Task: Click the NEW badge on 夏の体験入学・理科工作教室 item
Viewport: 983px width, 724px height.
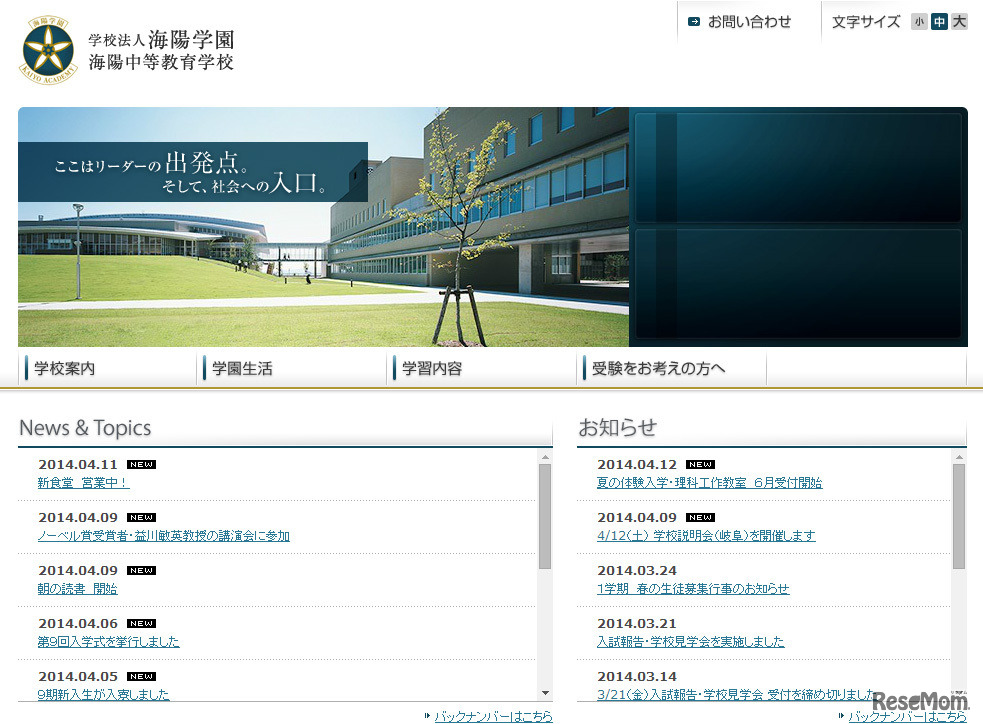Action: point(701,464)
